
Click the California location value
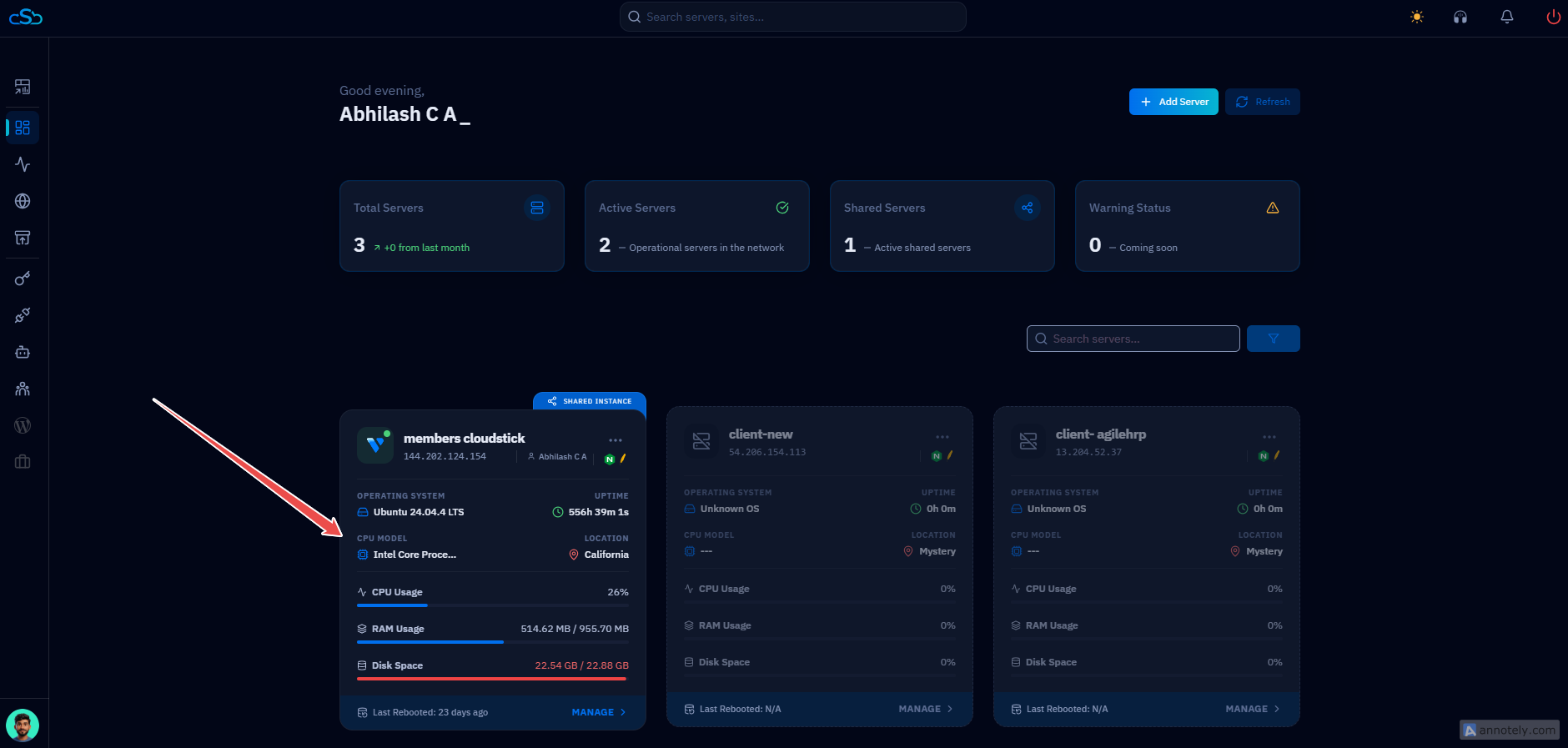(606, 555)
